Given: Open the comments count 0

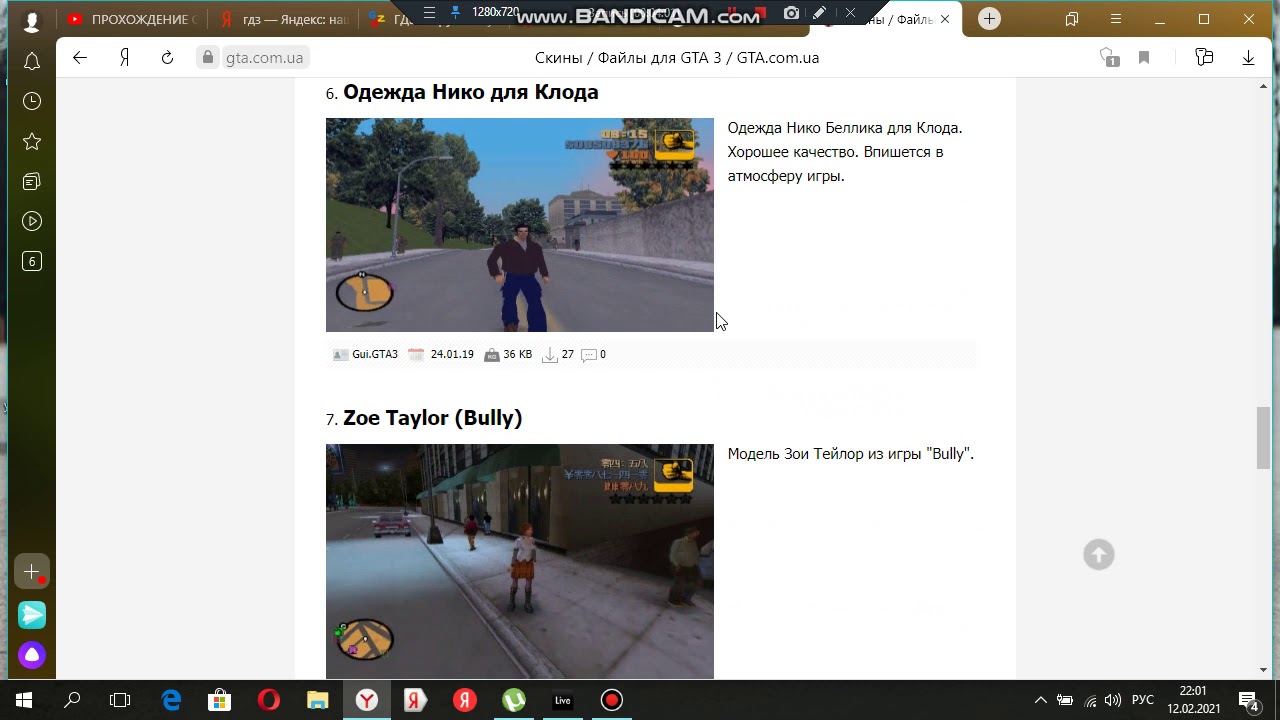Looking at the screenshot, I should click(602, 354).
